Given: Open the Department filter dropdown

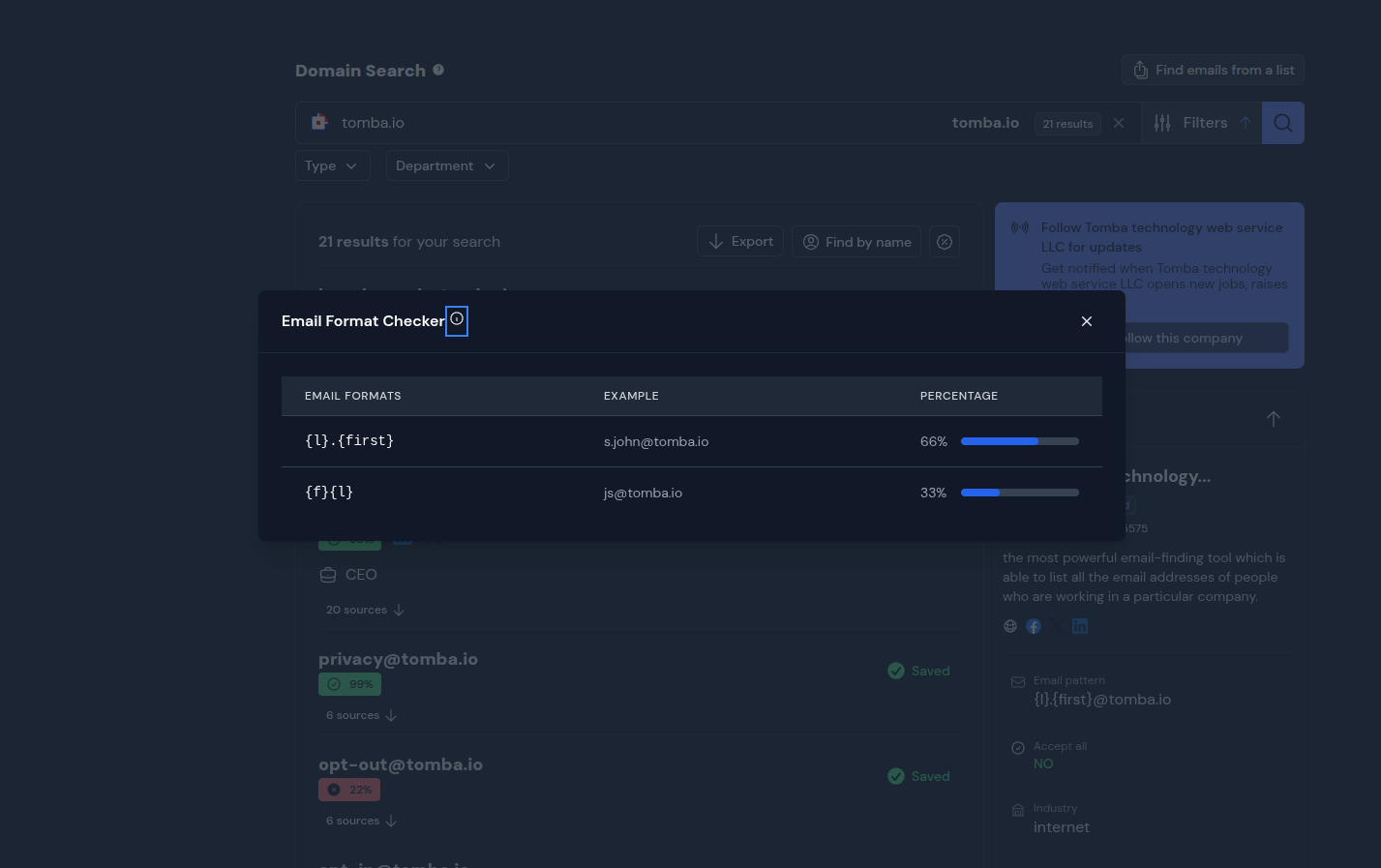Looking at the screenshot, I should click(x=447, y=165).
